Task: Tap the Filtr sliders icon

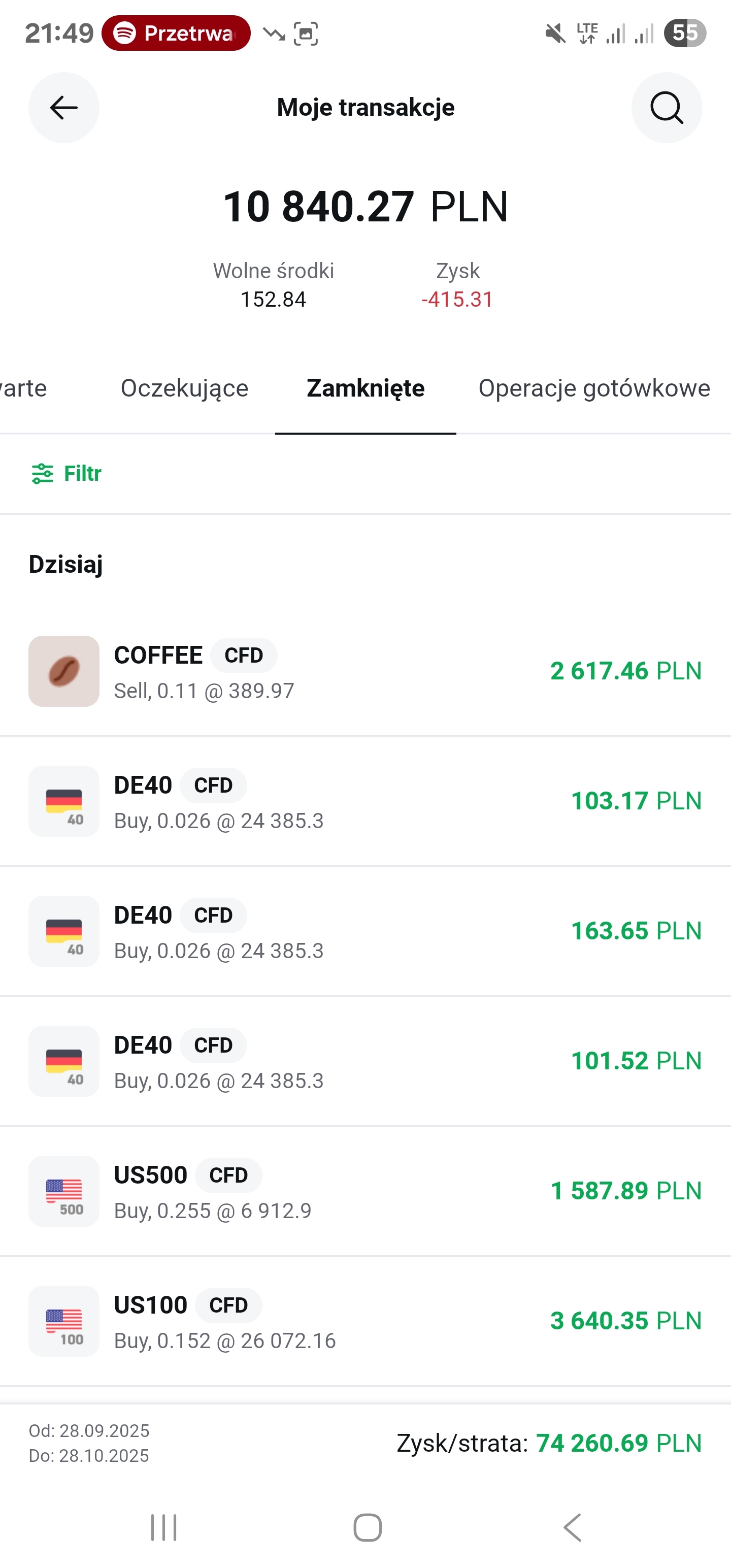Action: coord(43,474)
